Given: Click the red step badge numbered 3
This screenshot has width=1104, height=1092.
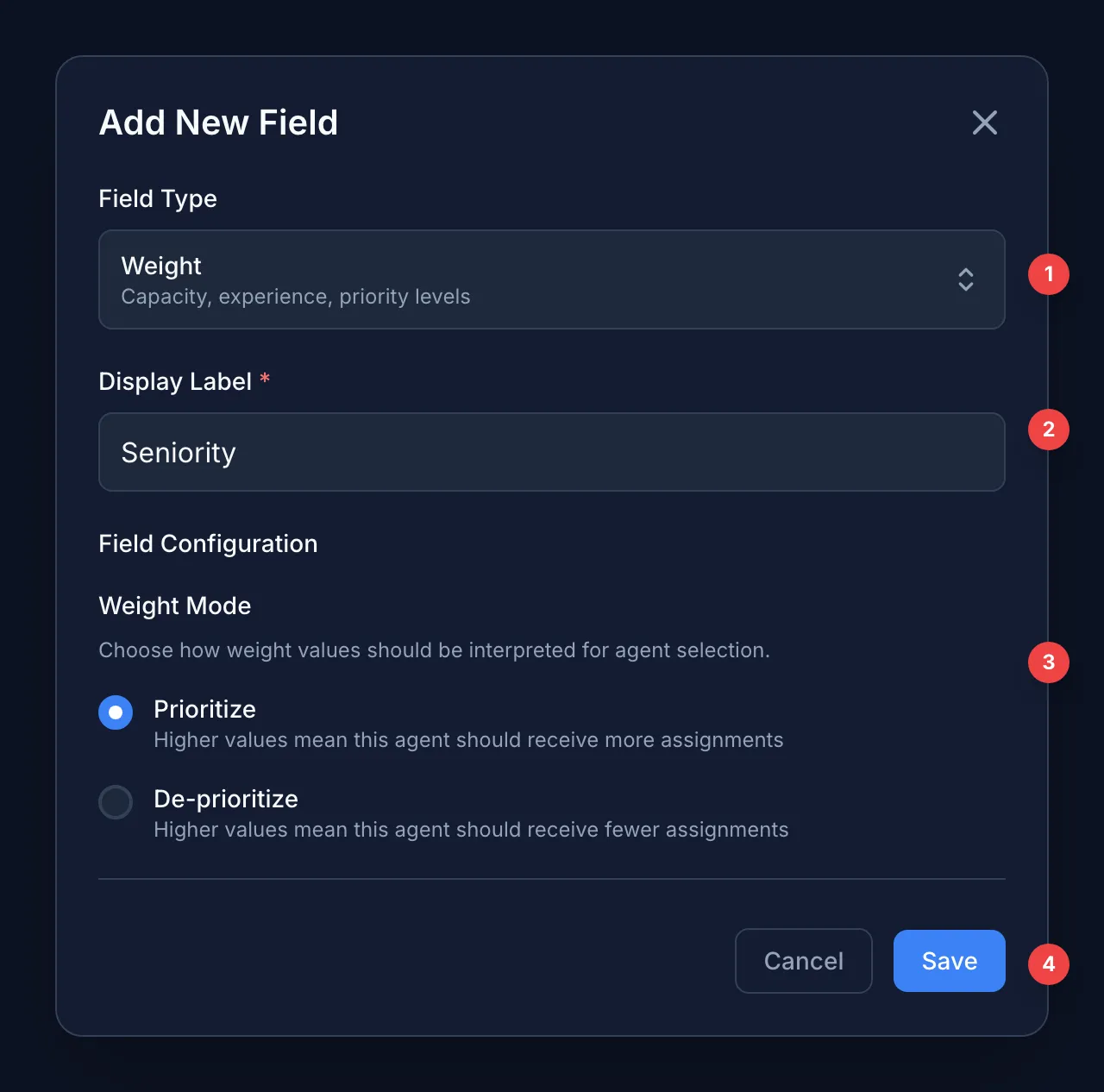Looking at the screenshot, I should pos(1048,662).
